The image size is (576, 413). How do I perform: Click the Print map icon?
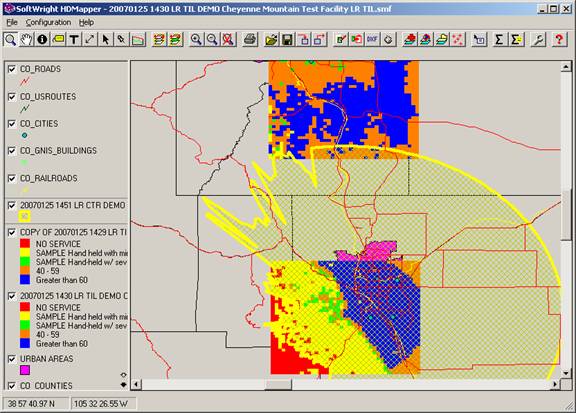[250, 39]
